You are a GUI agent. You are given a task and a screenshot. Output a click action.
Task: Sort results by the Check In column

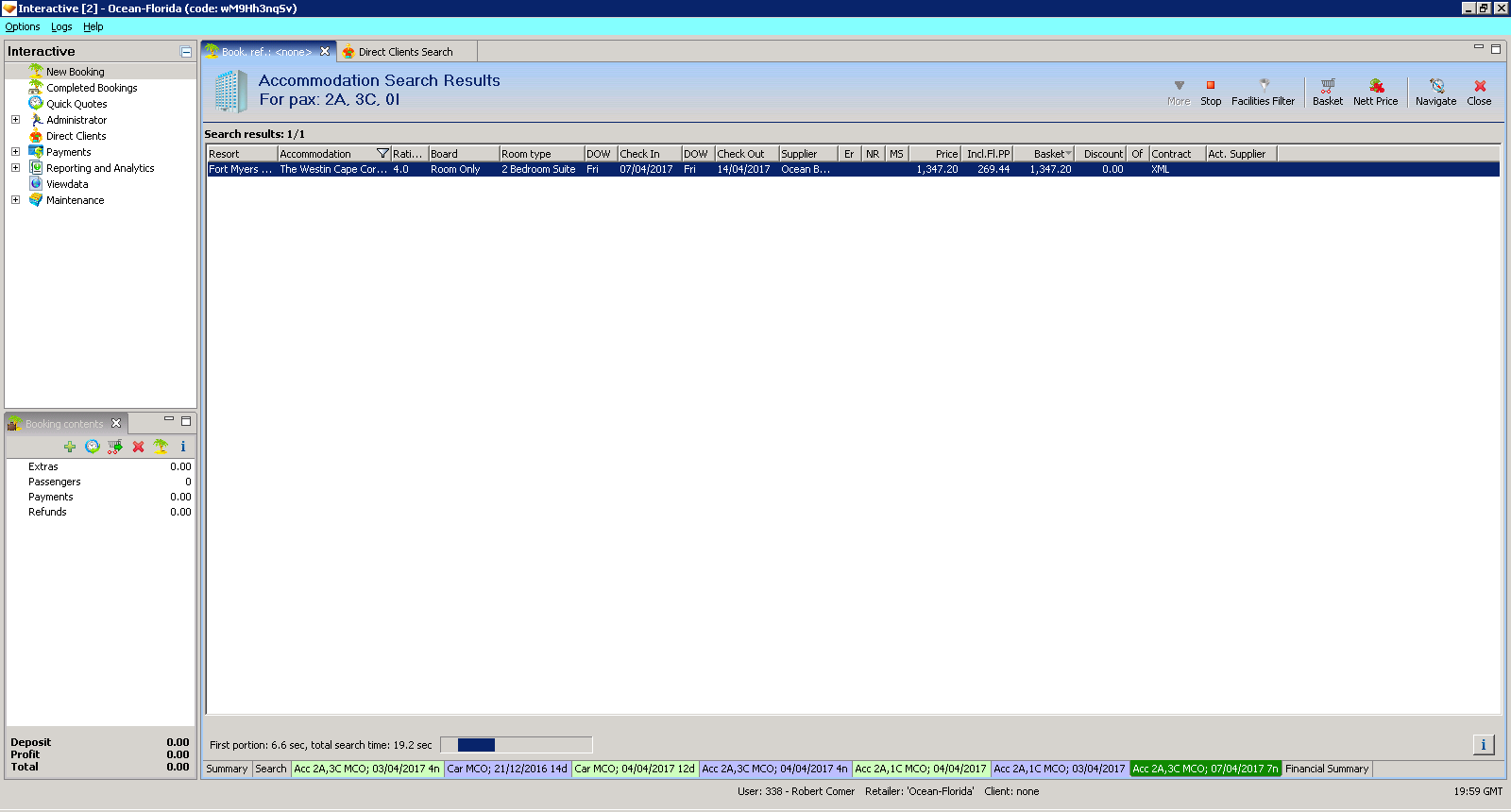click(x=650, y=154)
